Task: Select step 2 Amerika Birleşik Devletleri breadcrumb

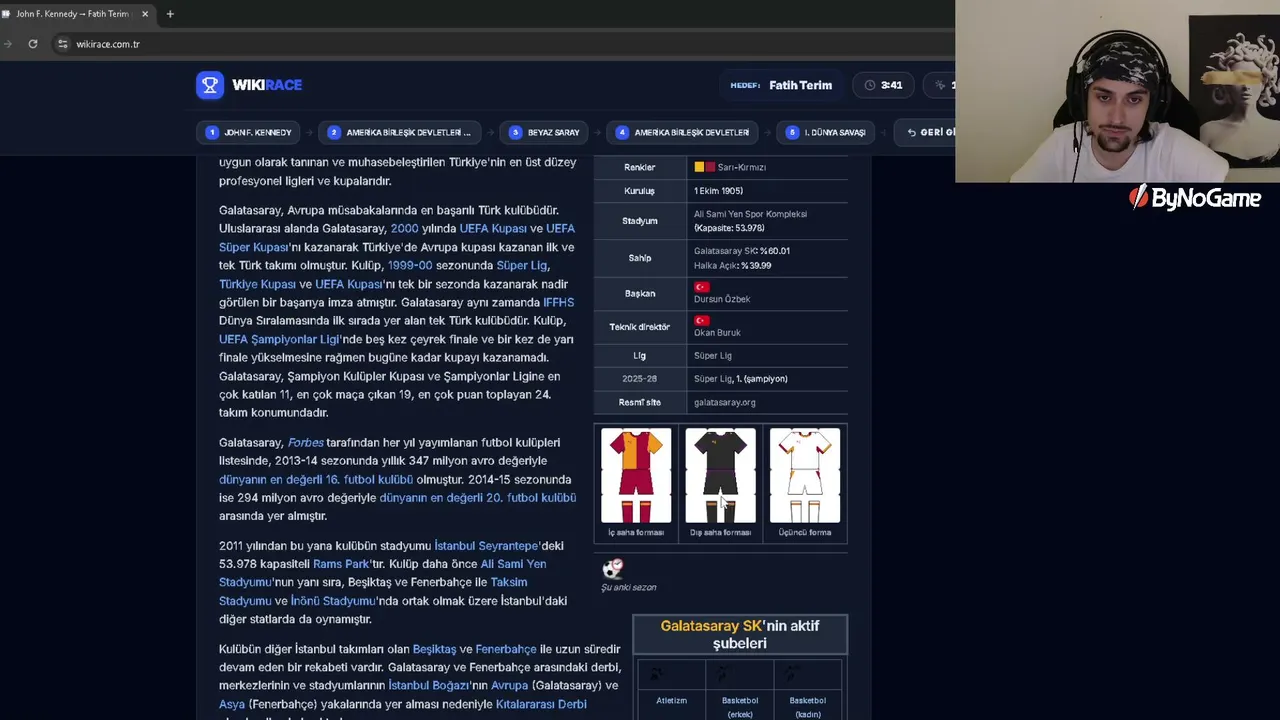Action: (400, 132)
